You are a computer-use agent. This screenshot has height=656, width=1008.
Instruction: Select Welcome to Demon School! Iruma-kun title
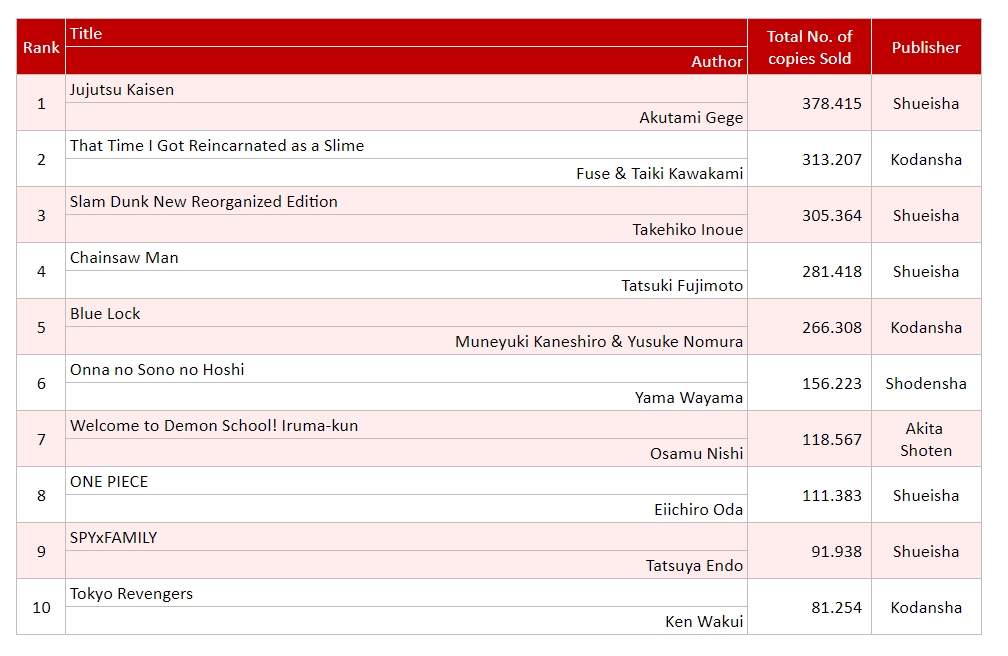(x=213, y=426)
